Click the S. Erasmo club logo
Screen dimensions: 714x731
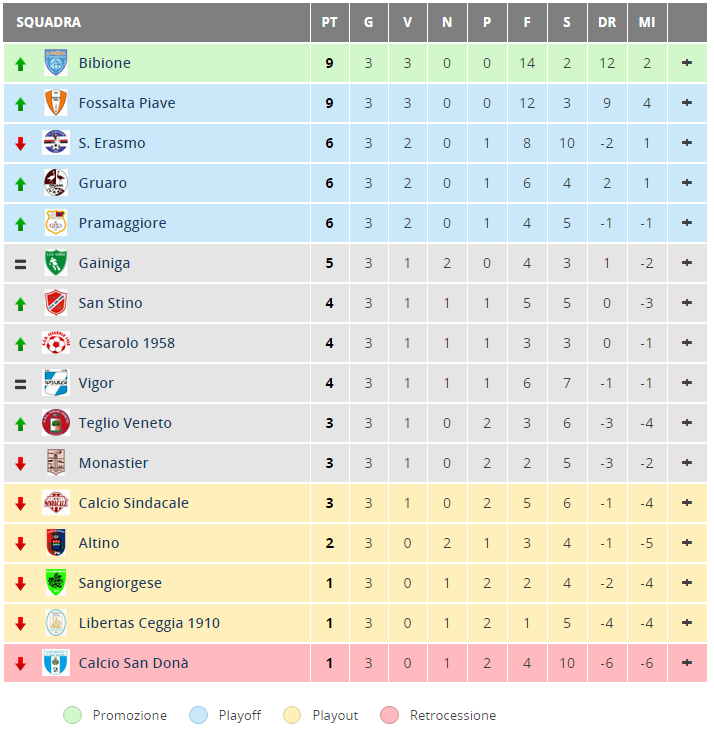55,142
